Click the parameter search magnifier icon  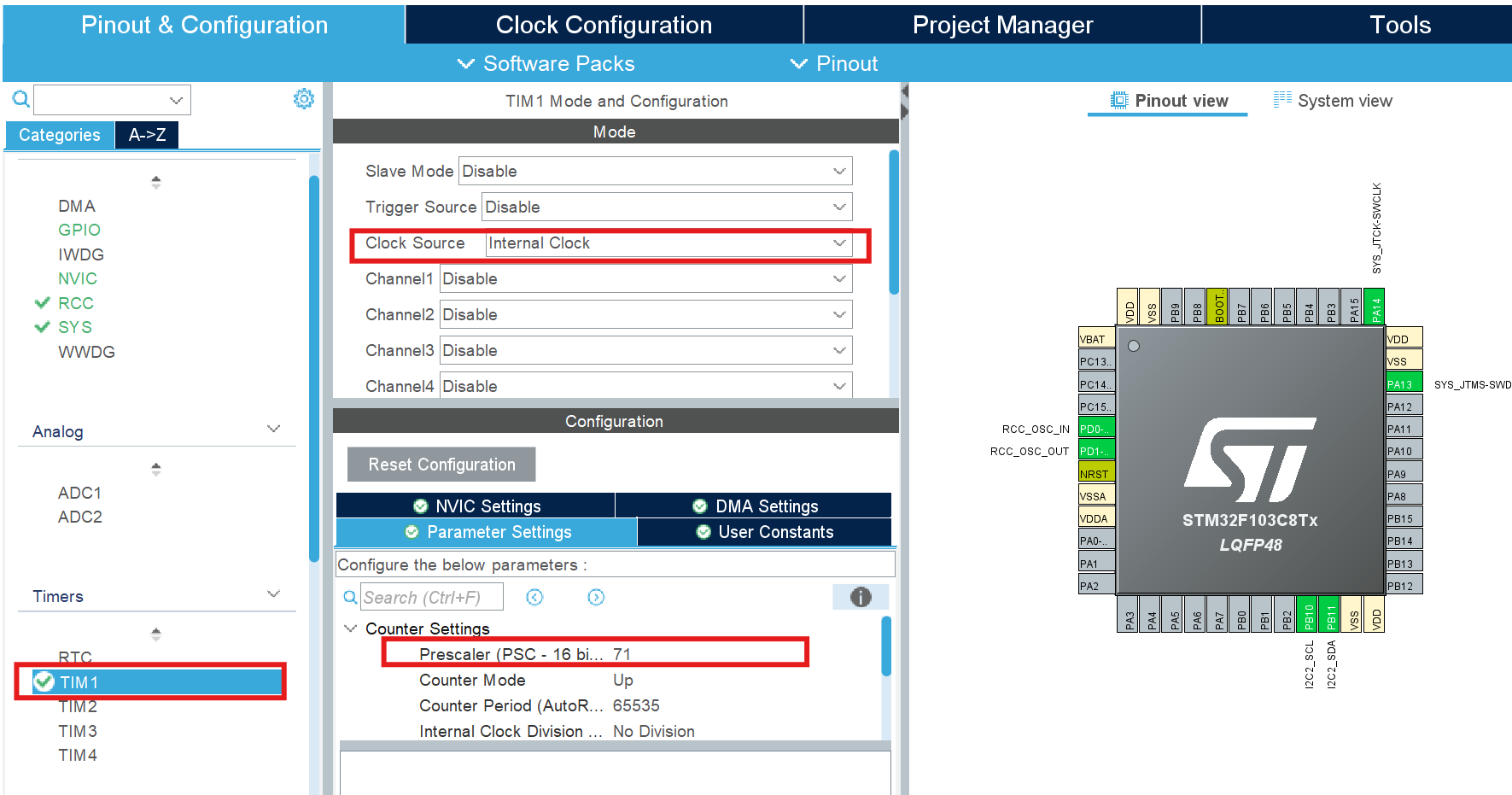point(350,597)
